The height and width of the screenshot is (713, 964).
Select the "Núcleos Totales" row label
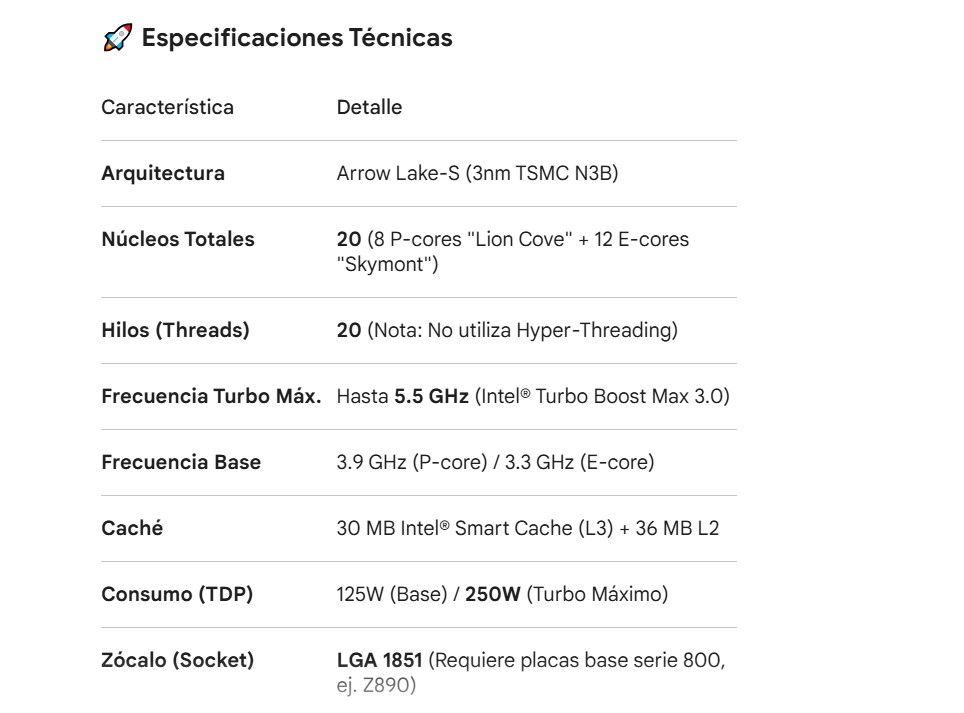[x=178, y=239]
